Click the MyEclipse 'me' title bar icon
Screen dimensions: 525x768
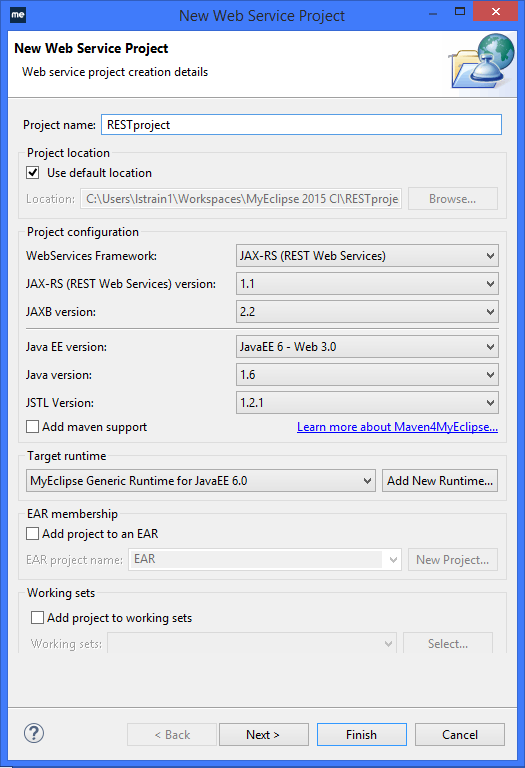[x=18, y=15]
